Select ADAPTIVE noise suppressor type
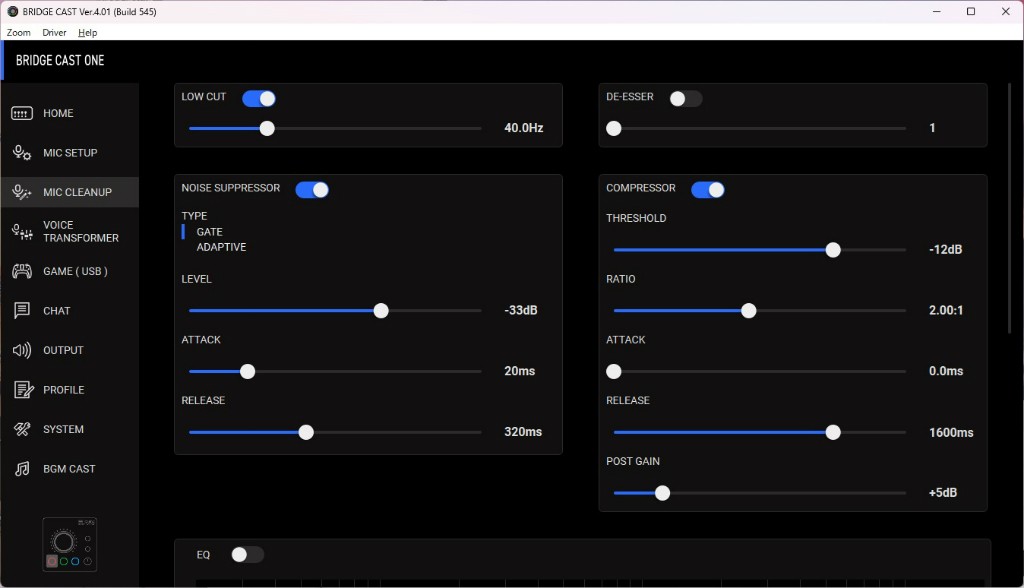 click(221, 247)
